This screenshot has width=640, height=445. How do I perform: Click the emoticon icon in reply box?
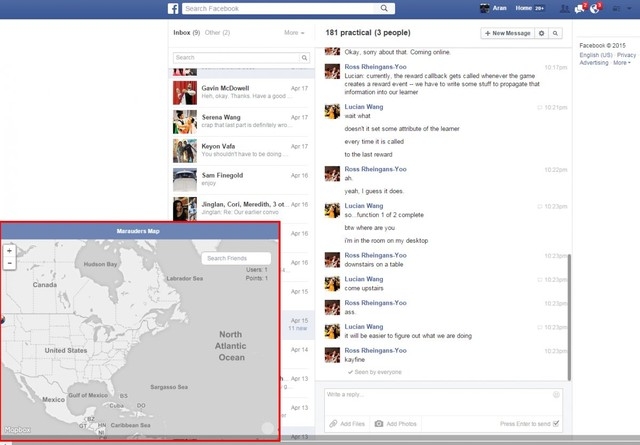(556, 394)
